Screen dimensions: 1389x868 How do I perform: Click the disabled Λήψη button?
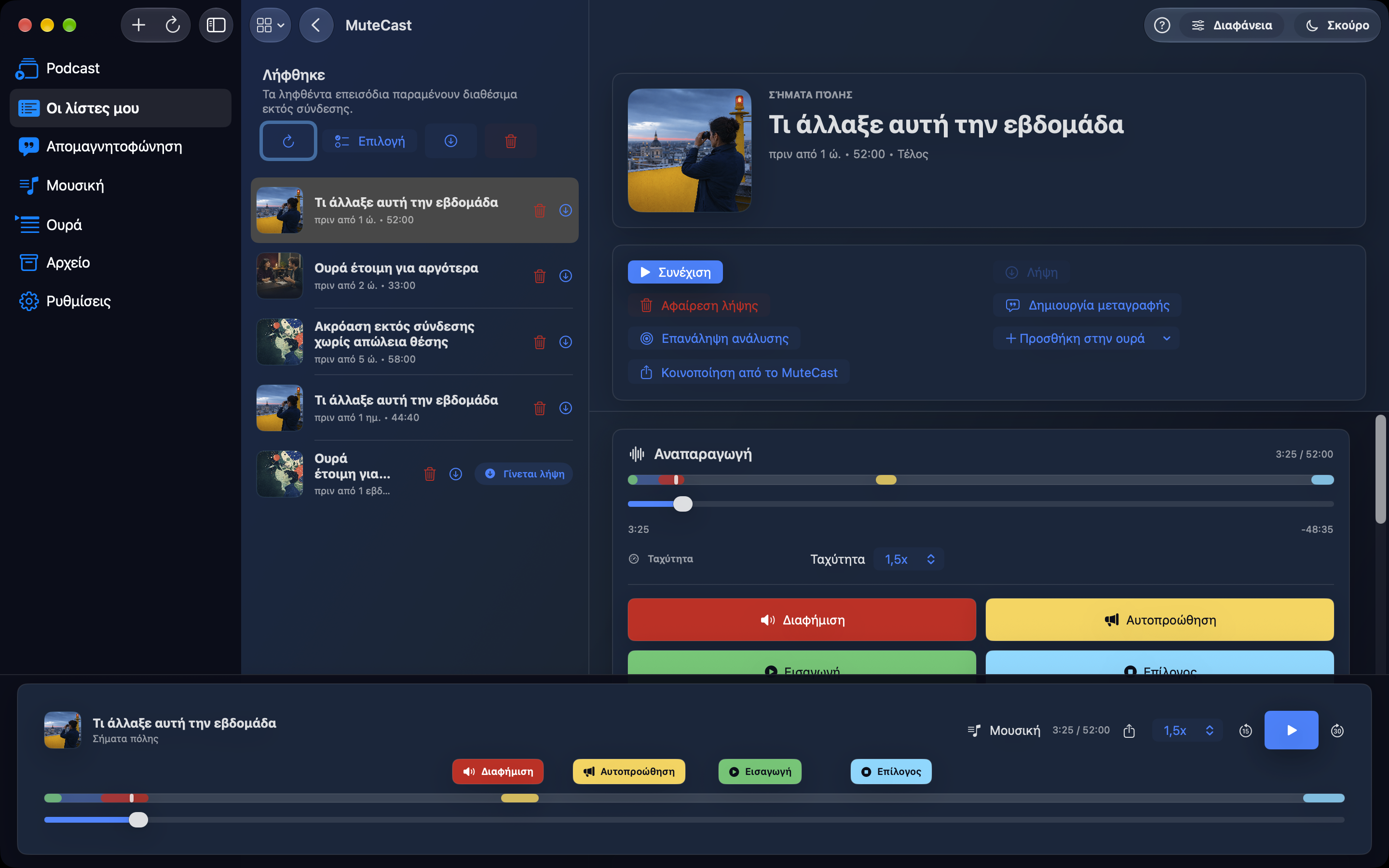pyautogui.click(x=1032, y=272)
